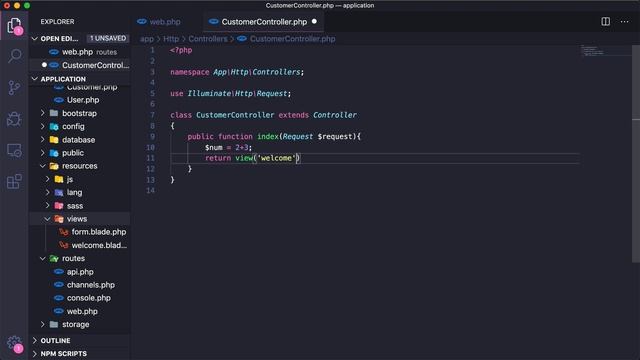Collapse the resources folder
Image resolution: width=640 pixels, height=360 pixels.
[42, 166]
